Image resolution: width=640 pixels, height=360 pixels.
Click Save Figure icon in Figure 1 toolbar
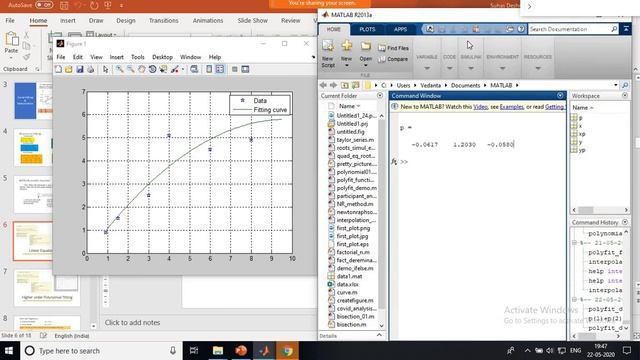tap(80, 69)
